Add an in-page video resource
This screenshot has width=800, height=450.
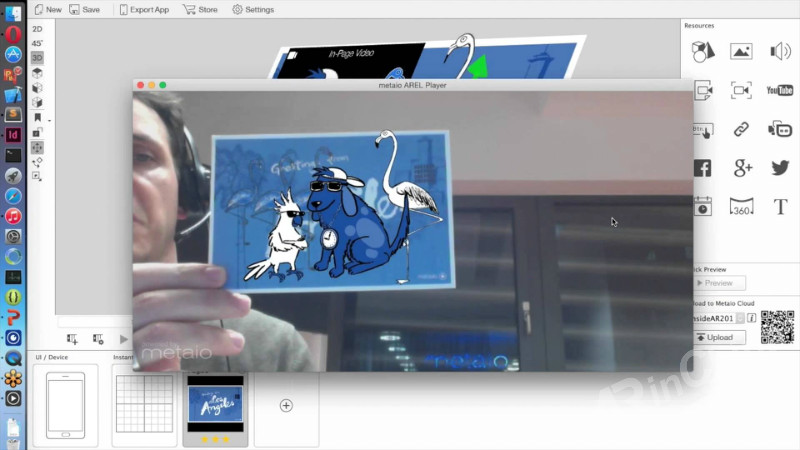coord(704,90)
